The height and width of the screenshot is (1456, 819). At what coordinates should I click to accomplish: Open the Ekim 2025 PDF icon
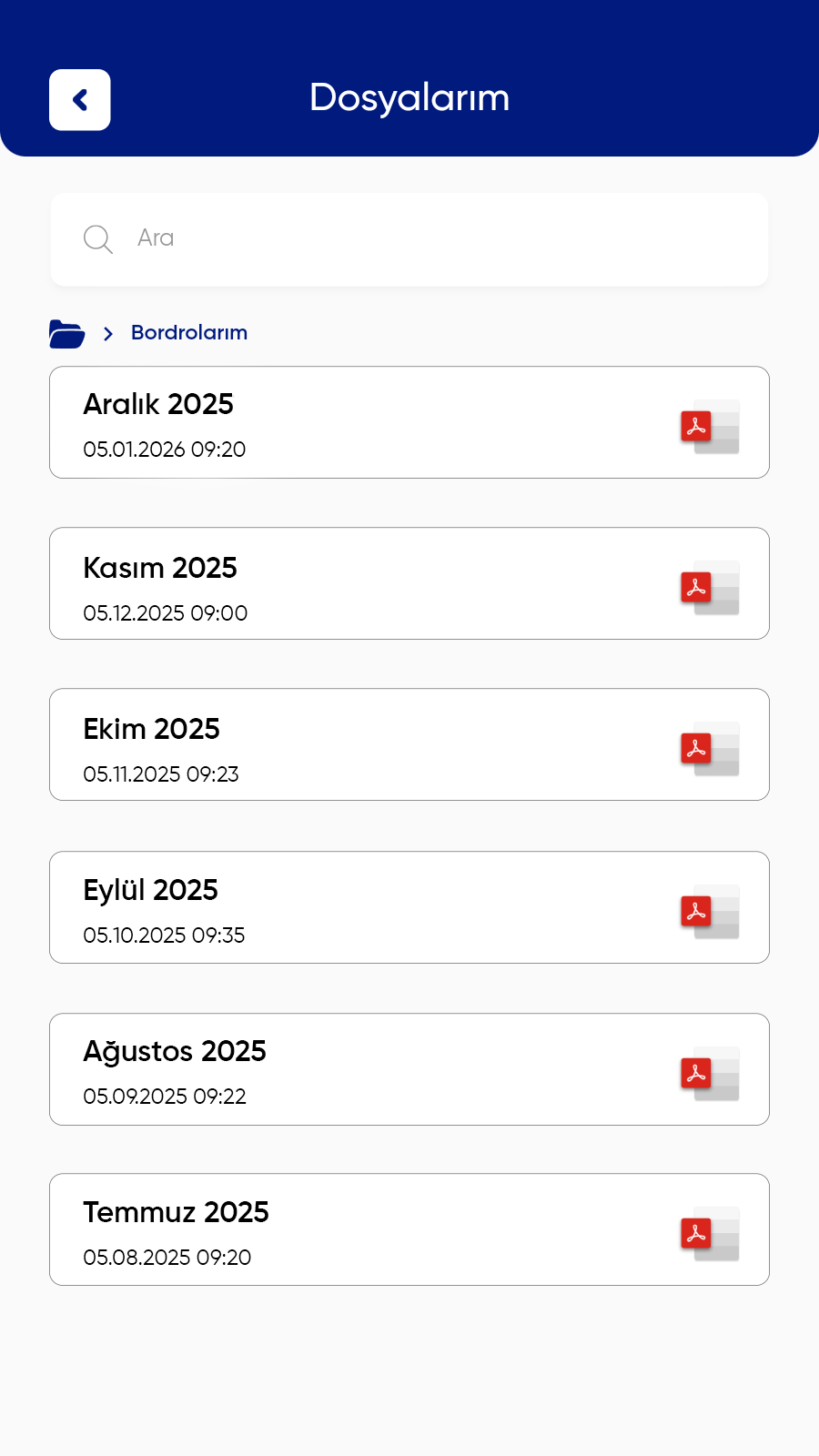(x=709, y=748)
